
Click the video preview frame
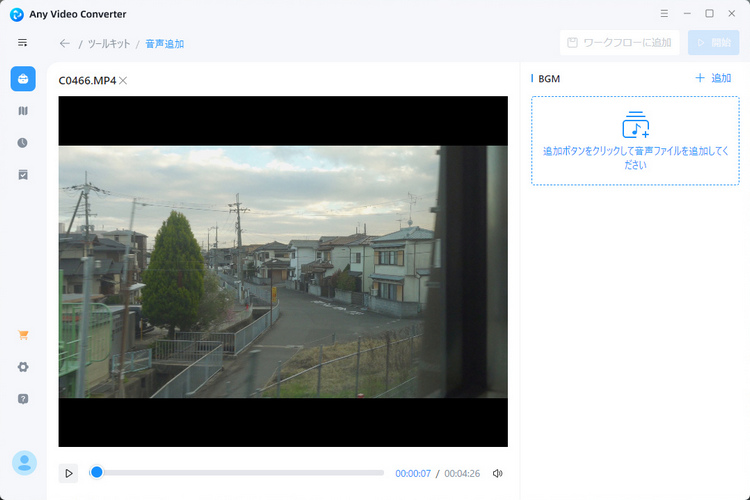click(283, 271)
